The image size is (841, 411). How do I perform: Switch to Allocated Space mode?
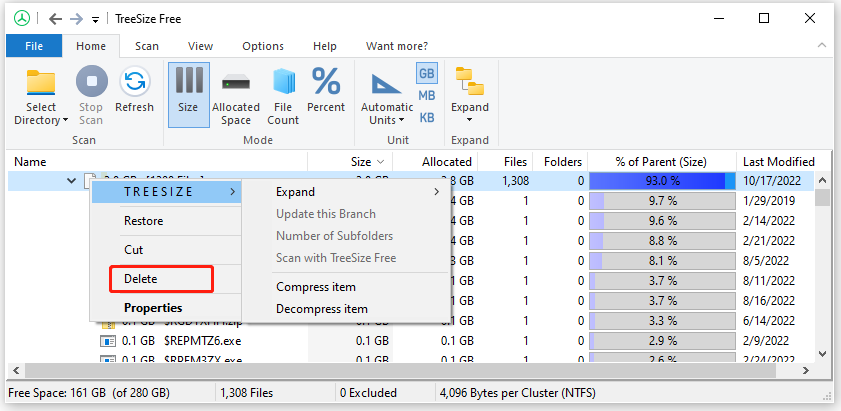236,94
